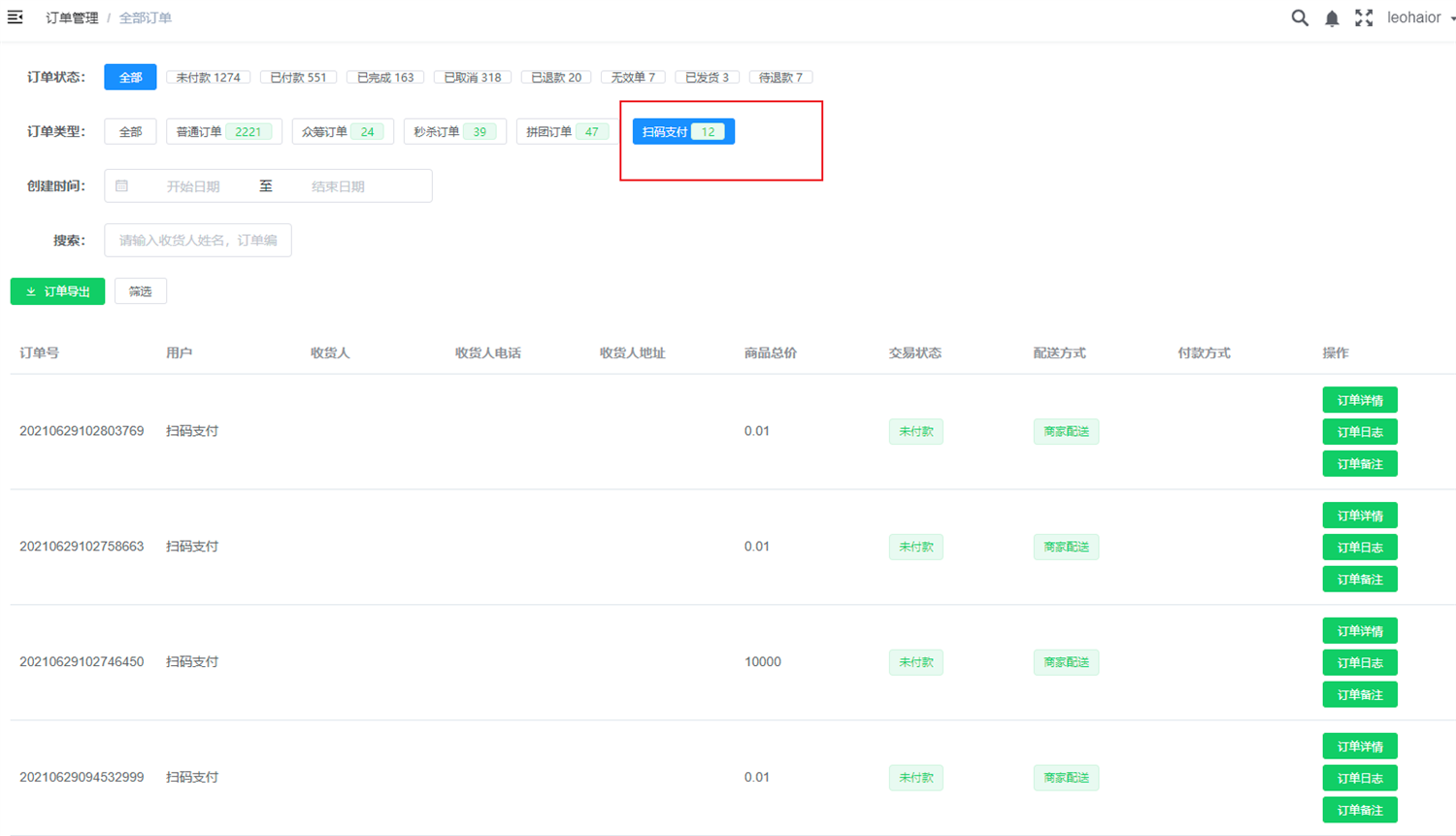Expand the leohaior user dropdown
Viewport: 1456px width, 836px height.
[1420, 17]
